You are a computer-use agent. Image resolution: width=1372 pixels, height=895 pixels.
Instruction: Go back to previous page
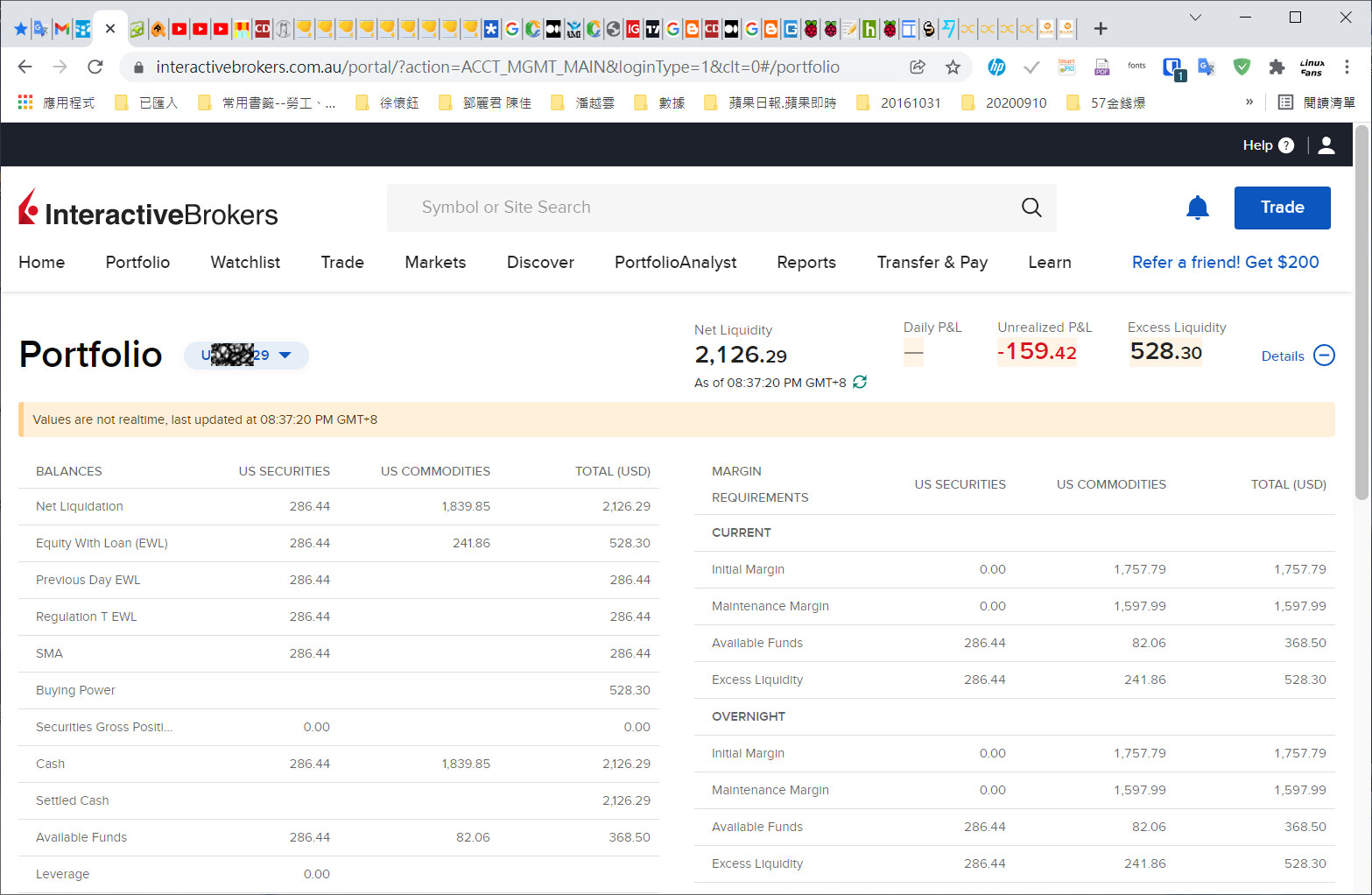coord(25,67)
